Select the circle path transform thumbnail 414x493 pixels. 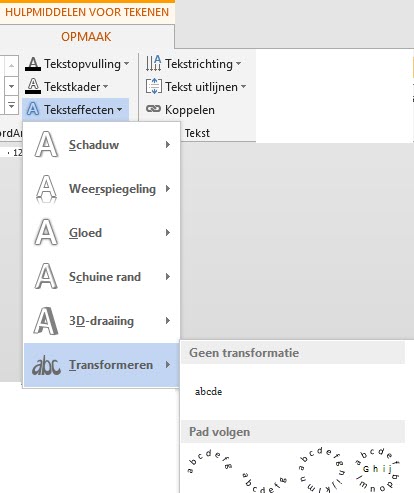[322, 470]
